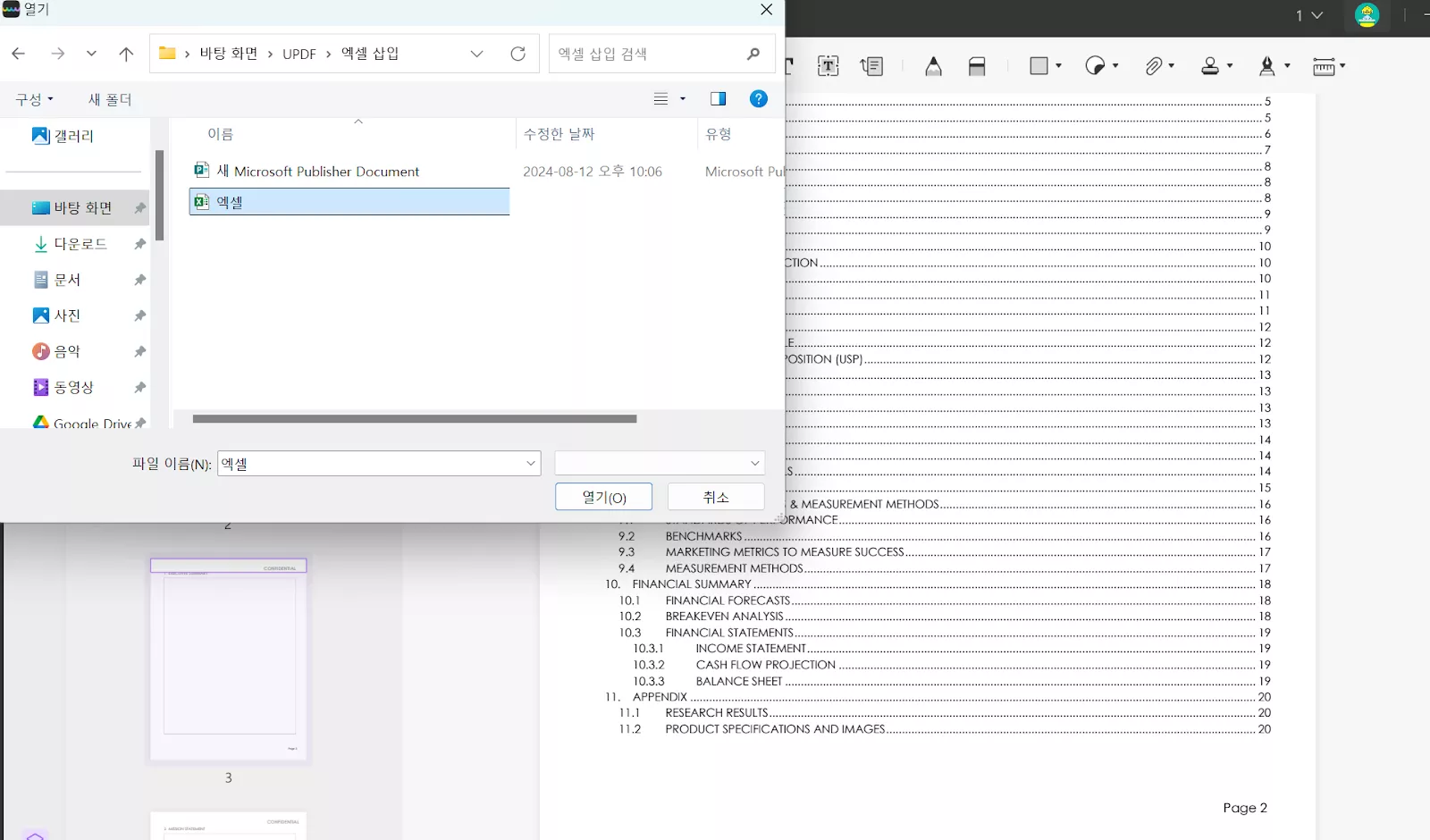Viewport: 1430px width, 840px height.
Task: Open file dialog help
Action: (758, 99)
